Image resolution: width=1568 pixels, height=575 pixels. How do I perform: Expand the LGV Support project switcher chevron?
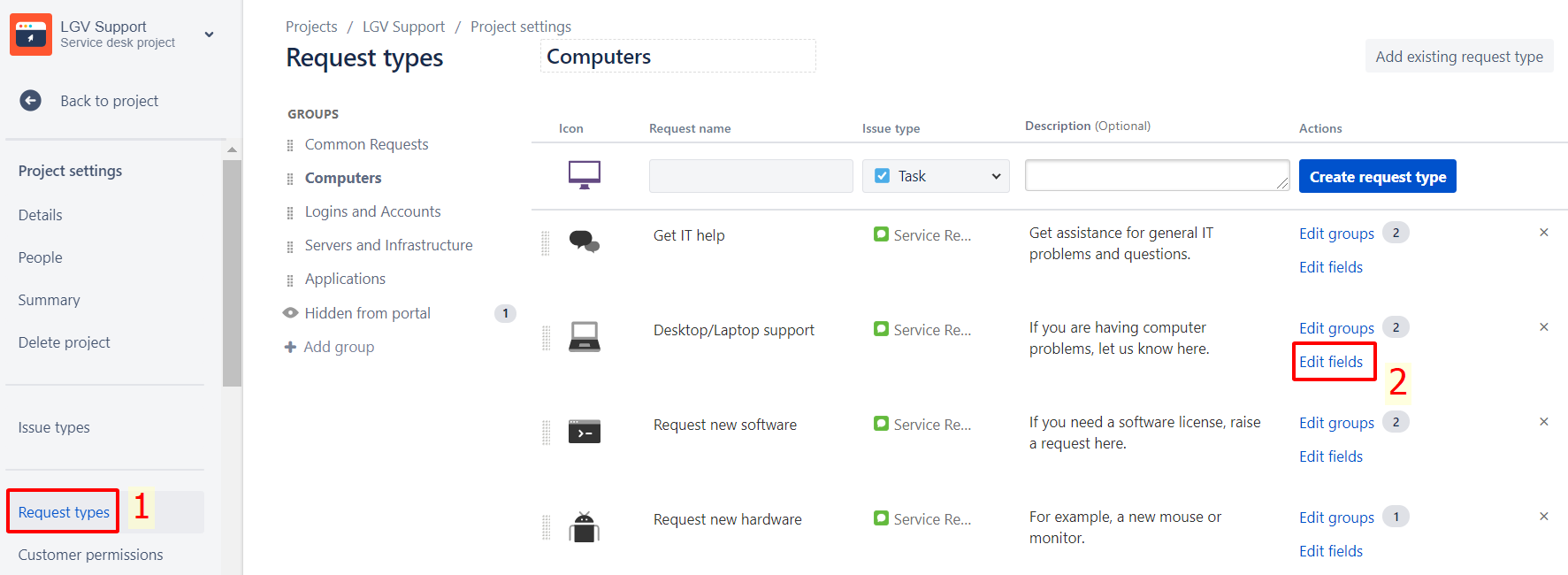tap(210, 34)
